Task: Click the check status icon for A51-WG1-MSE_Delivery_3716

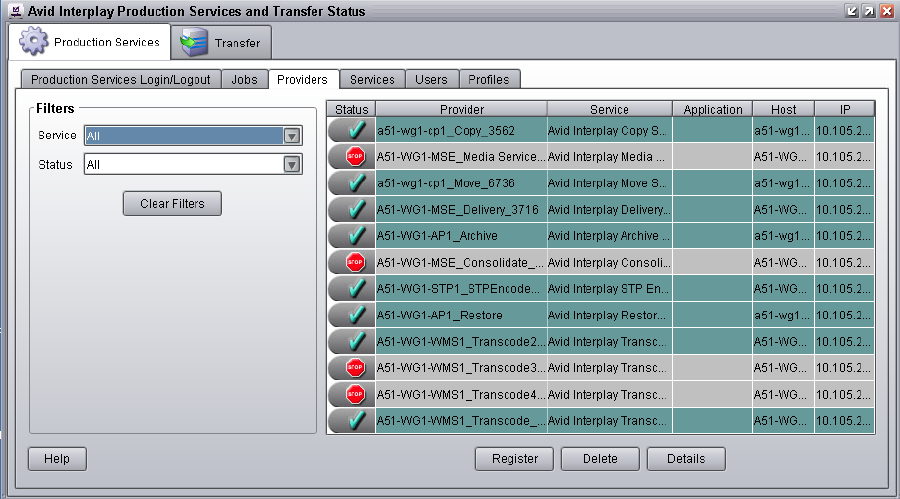Action: coord(356,210)
